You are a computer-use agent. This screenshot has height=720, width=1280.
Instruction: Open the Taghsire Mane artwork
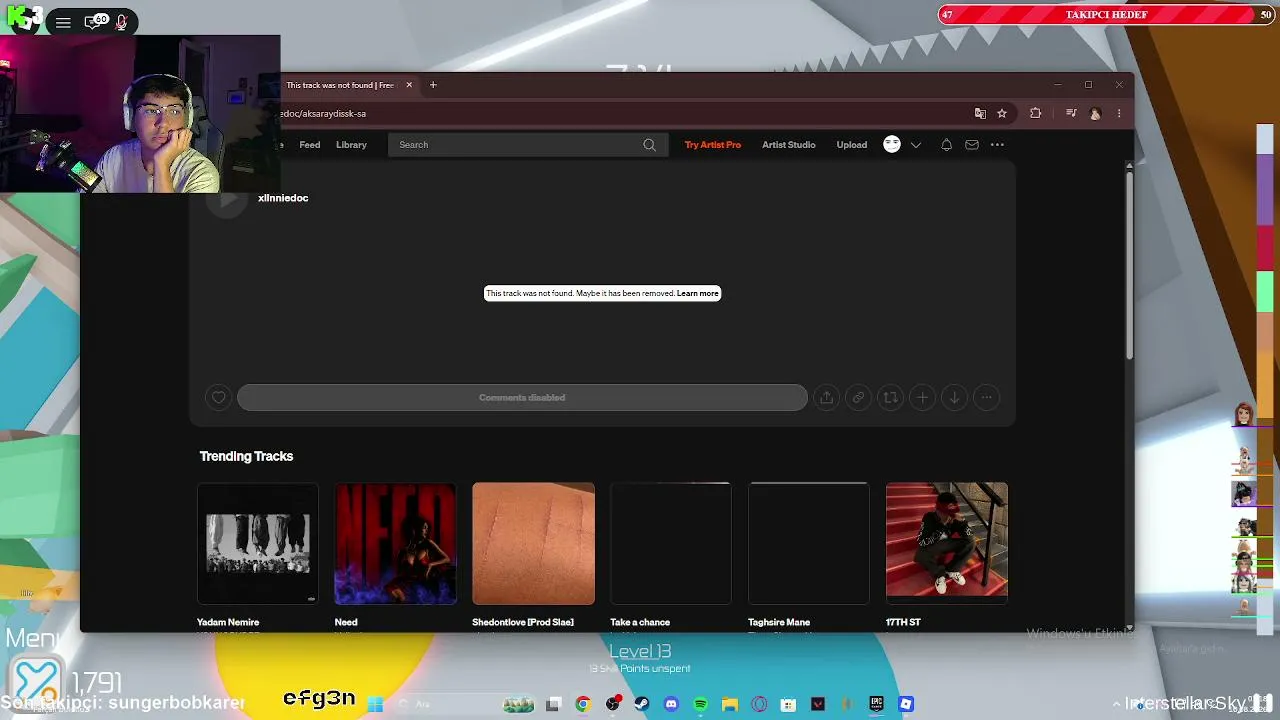pyautogui.click(x=809, y=544)
